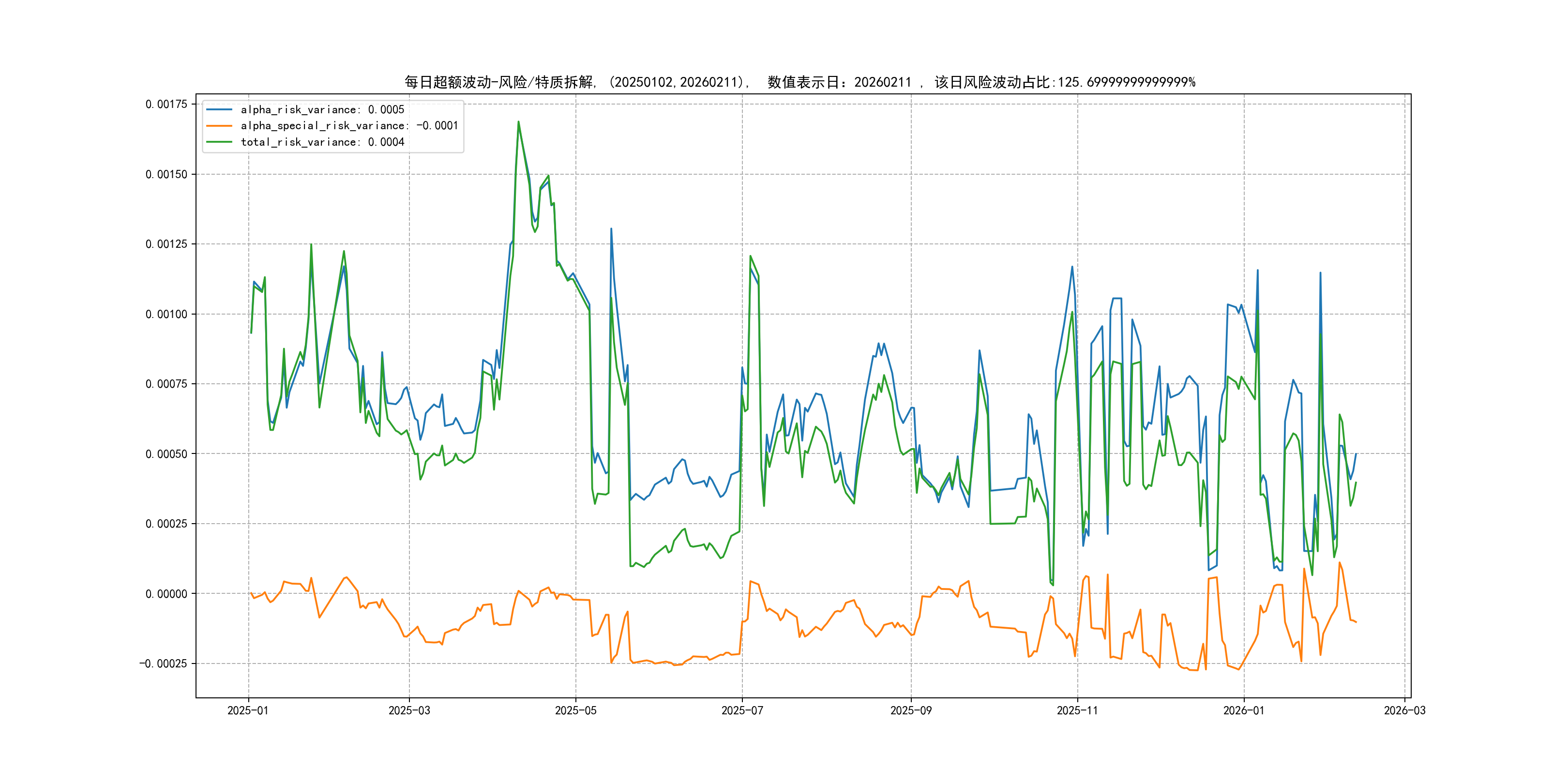Select the alpha_special_risk_variance: -0.0001 legend label
Screen dimensions: 1568x784
click(x=349, y=126)
